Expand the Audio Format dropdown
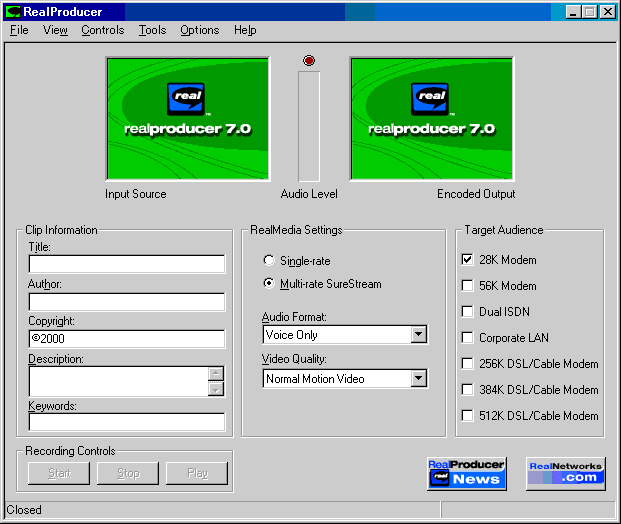Screen dimensions: 621x524 [418, 335]
